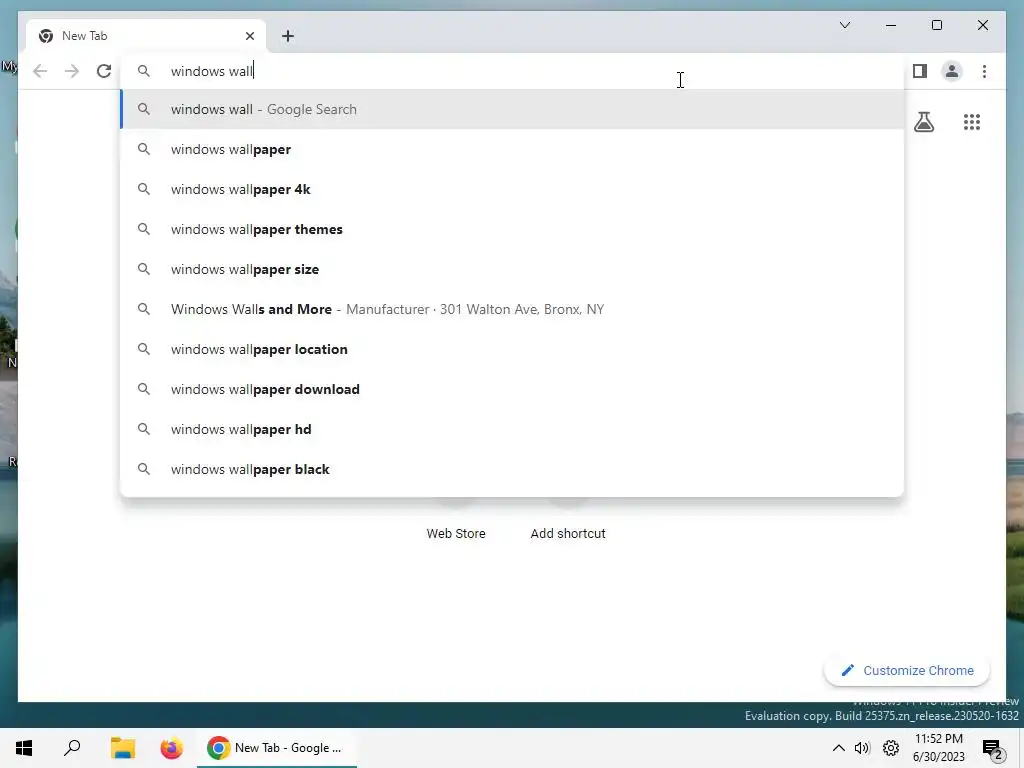1024x768 pixels.
Task: Choose 'windows wallpaper download' suggestion
Action: pos(512,389)
